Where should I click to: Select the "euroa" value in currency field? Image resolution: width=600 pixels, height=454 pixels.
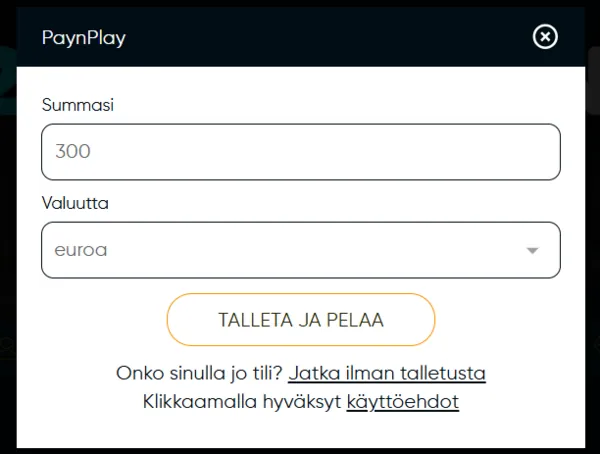81,250
